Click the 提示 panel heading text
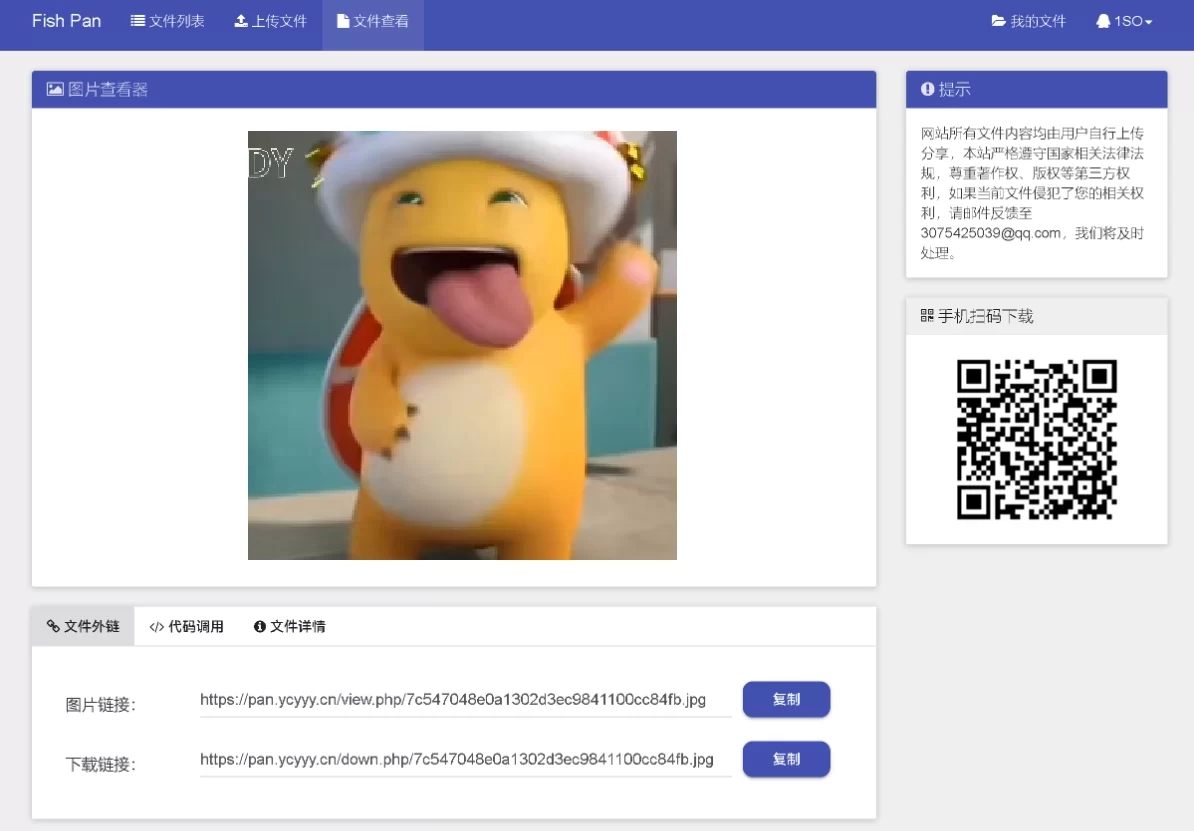 [x=955, y=89]
